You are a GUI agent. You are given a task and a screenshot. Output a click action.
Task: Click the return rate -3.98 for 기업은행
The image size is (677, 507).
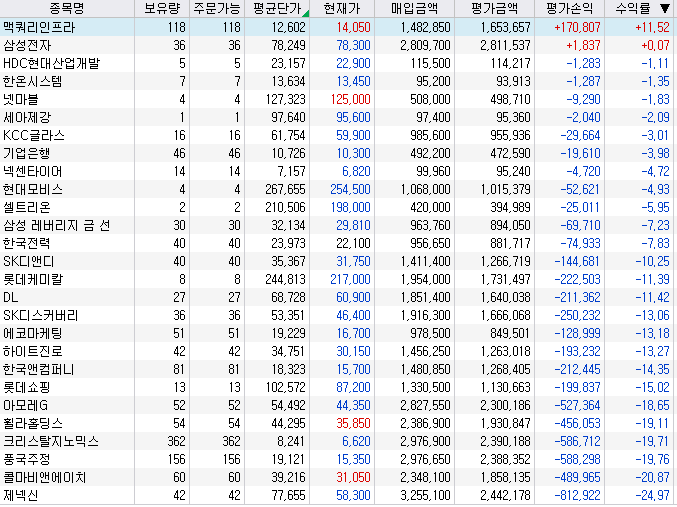(655, 153)
